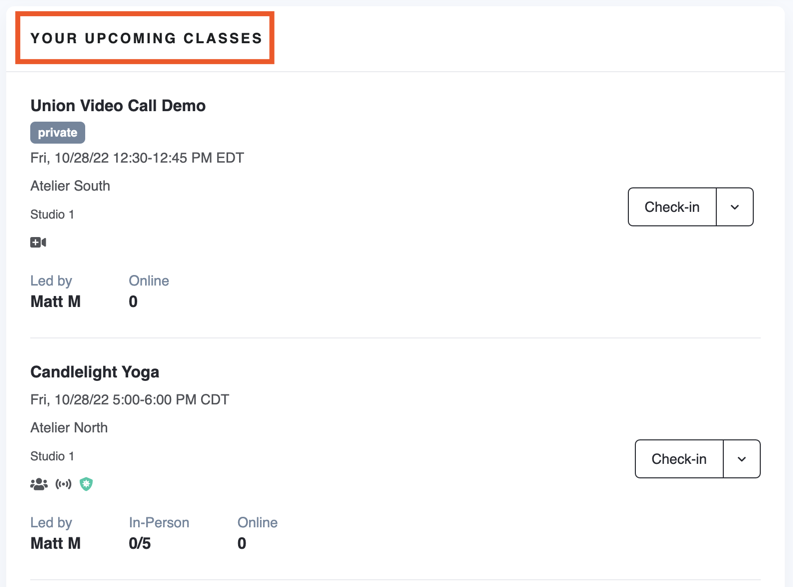Click the livestream broadcast icon for Candlelight Yoga
This screenshot has height=587, width=793.
click(63, 484)
